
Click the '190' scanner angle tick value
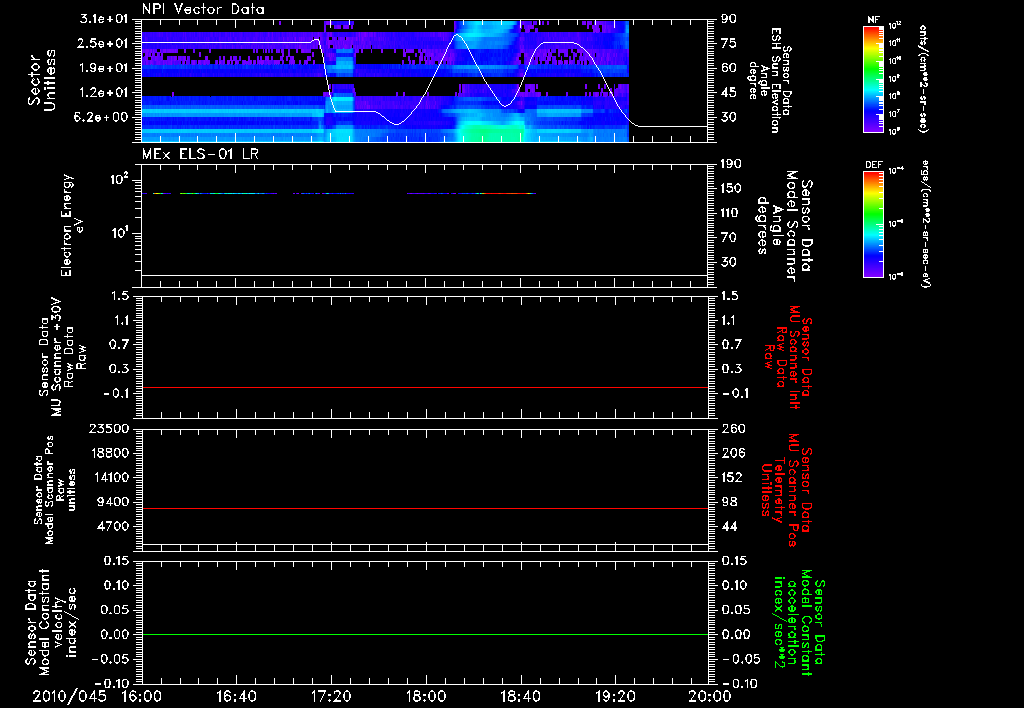(x=731, y=164)
